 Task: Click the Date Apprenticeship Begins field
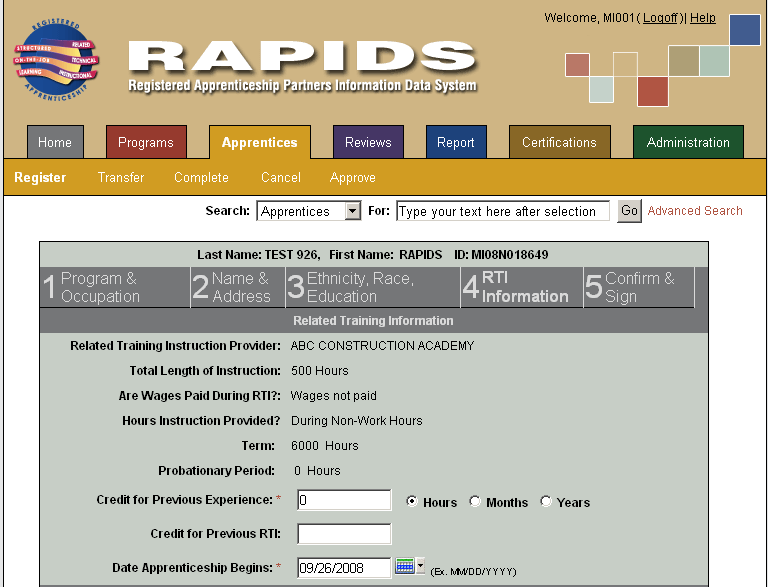(344, 568)
